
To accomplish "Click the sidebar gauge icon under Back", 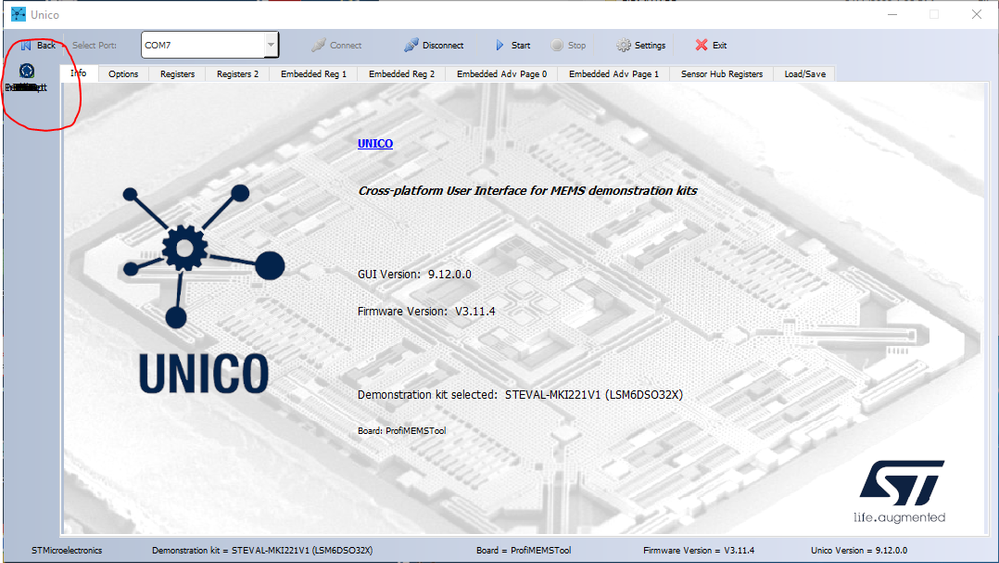I will [x=27, y=71].
